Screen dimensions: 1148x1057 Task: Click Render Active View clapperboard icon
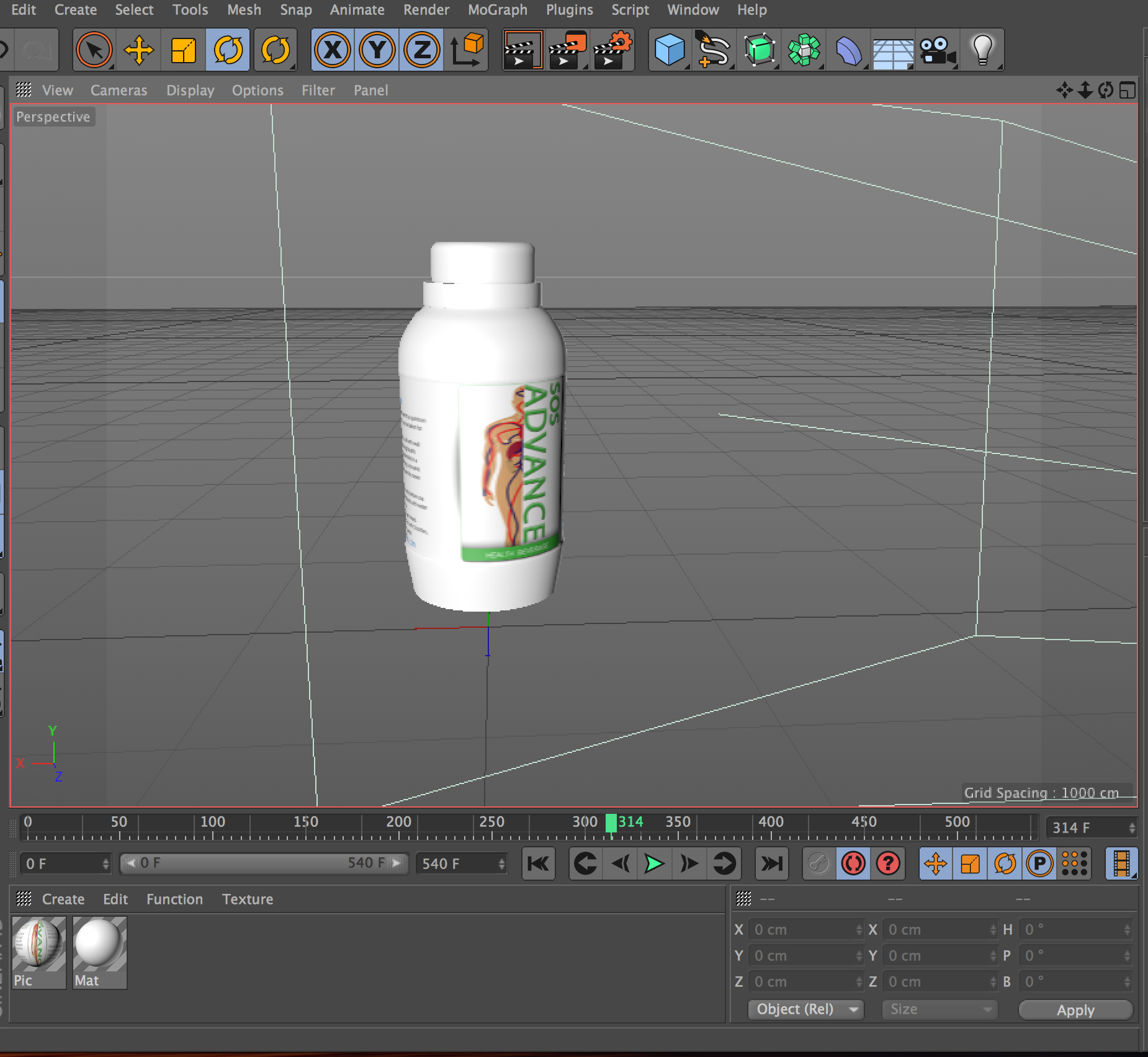pyautogui.click(x=522, y=50)
